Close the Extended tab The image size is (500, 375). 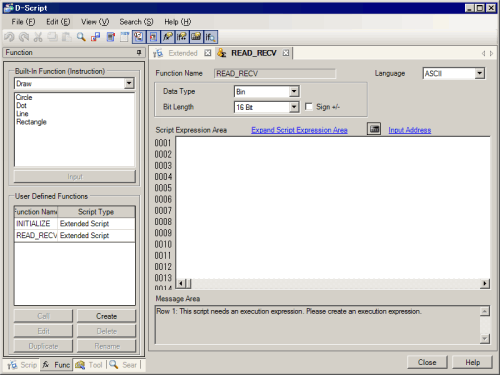pyautogui.click(x=208, y=53)
